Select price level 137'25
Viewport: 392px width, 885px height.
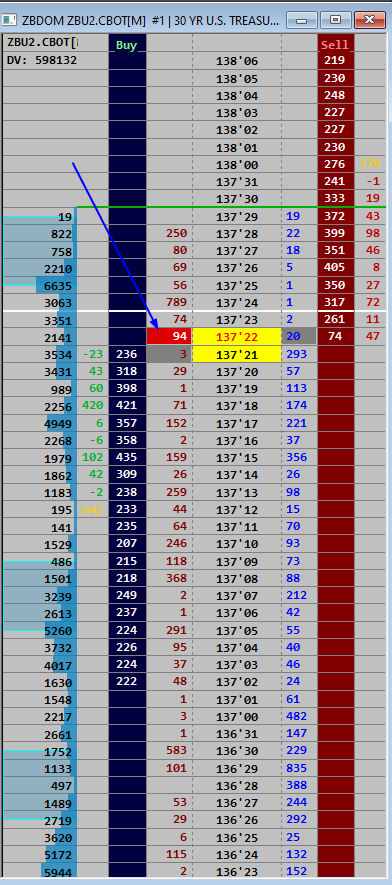[x=236, y=286]
